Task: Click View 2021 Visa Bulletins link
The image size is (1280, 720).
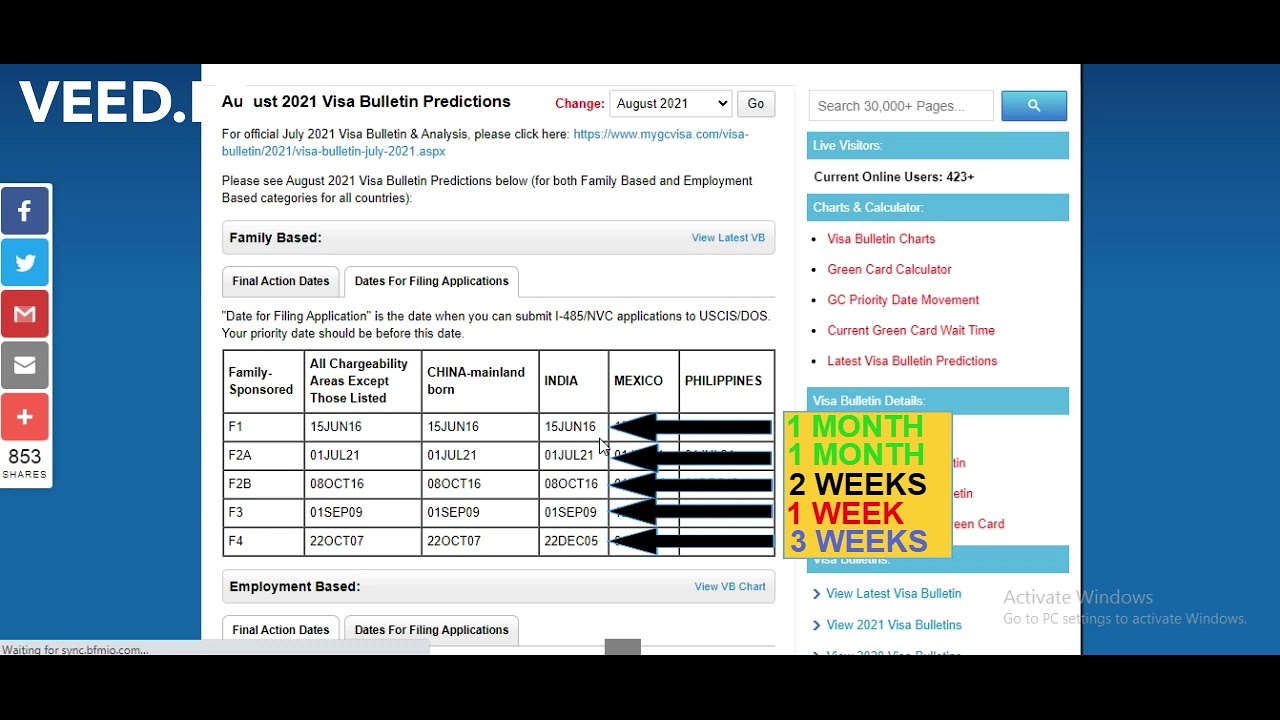Action: 894,625
